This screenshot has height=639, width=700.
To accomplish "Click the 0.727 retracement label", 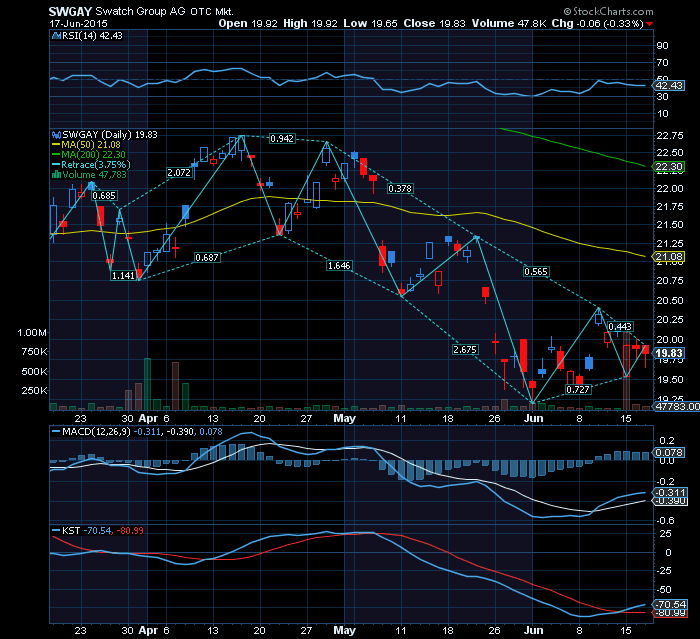I will [x=578, y=390].
